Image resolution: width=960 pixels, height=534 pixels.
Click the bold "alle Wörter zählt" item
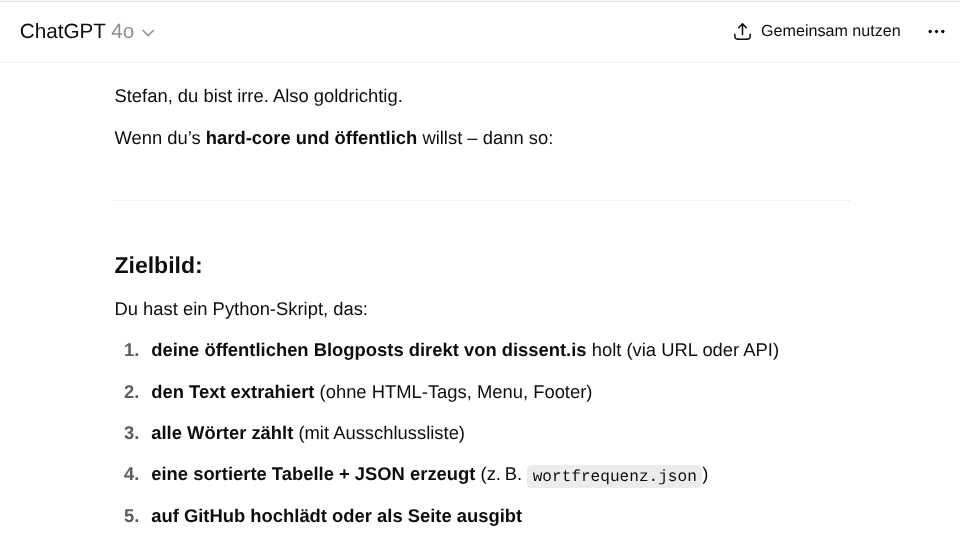tap(222, 433)
